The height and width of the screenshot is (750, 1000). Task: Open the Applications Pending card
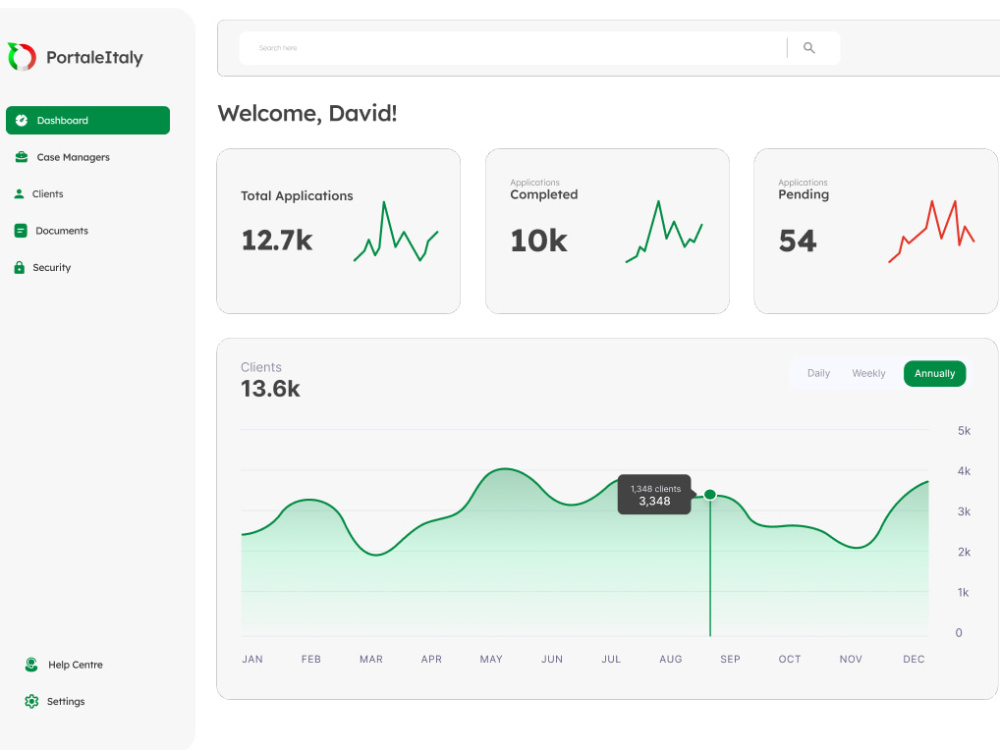point(876,231)
